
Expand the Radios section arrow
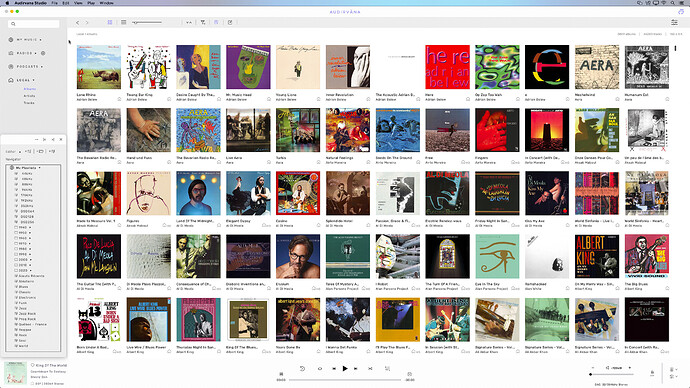pyautogui.click(x=37, y=53)
